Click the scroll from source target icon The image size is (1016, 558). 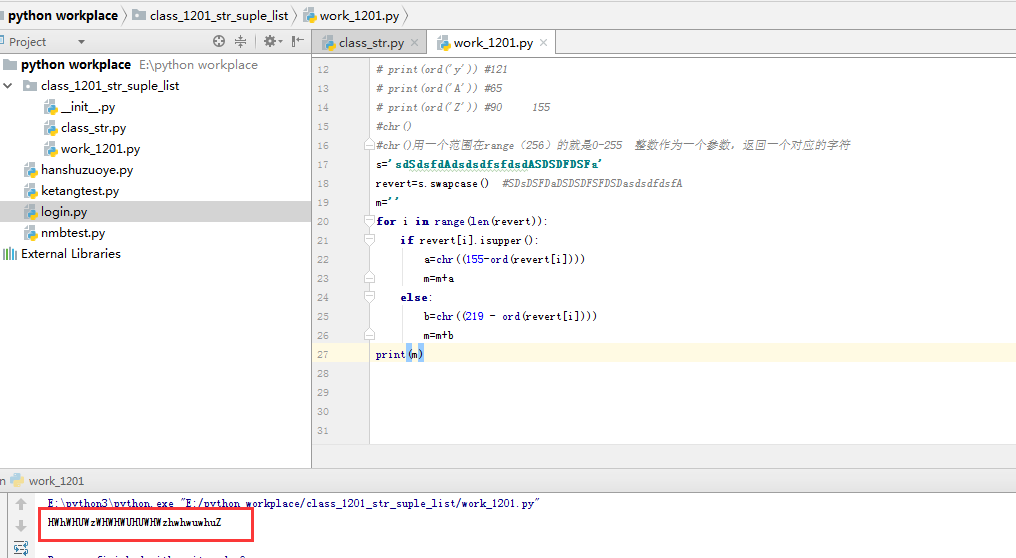pos(219,42)
